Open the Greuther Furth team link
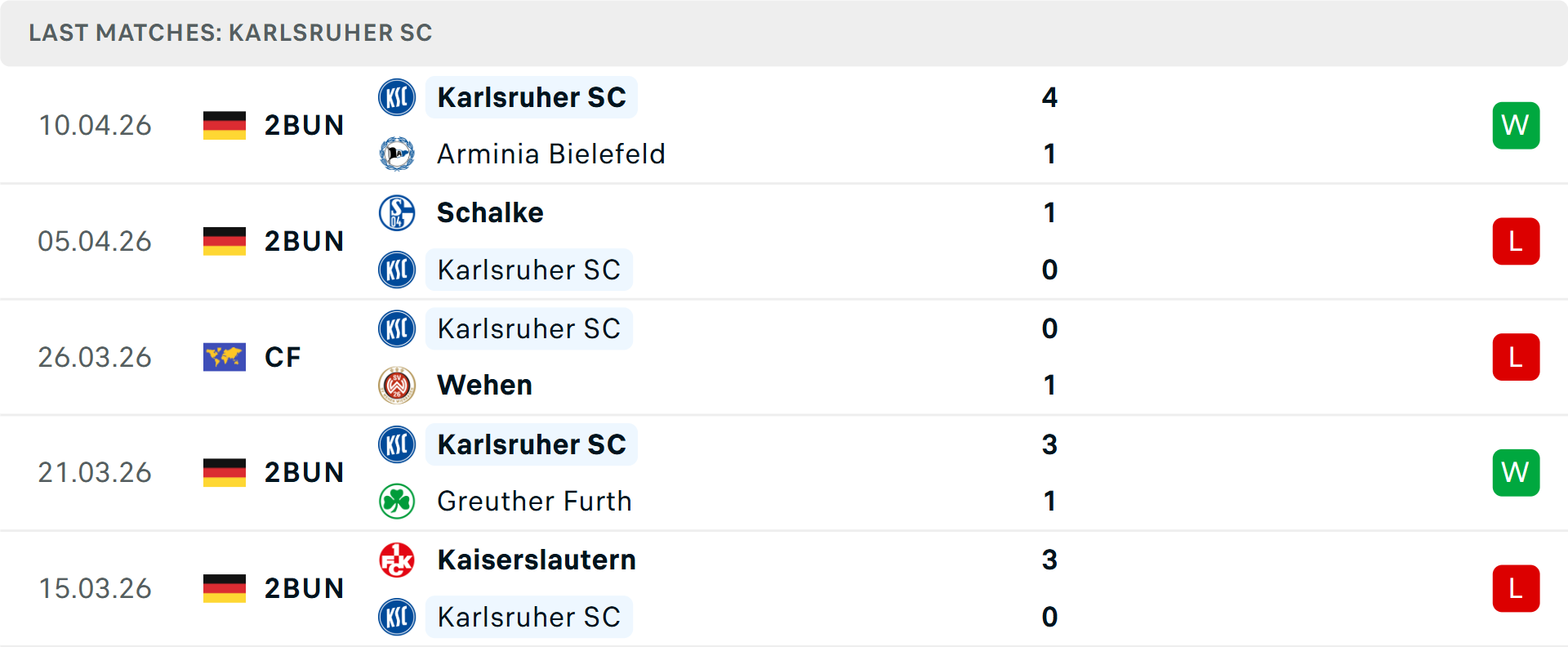This screenshot has width=1568, height=647. (534, 501)
